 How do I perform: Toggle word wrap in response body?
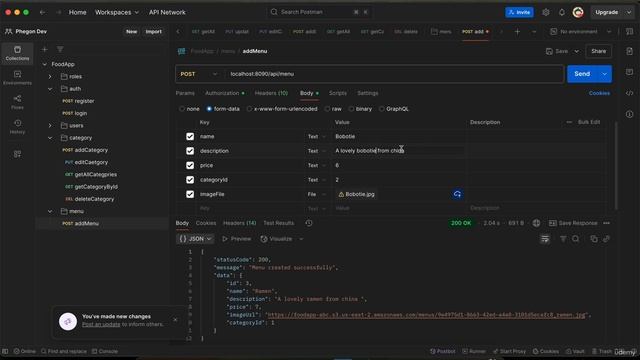(545, 239)
